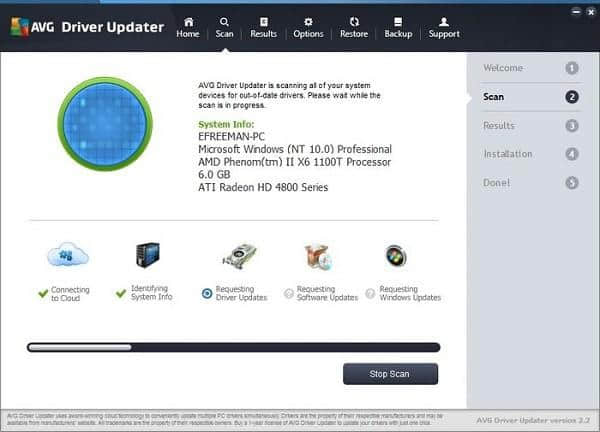
Task: Click the graphics card driver updates icon
Action: click(240, 256)
